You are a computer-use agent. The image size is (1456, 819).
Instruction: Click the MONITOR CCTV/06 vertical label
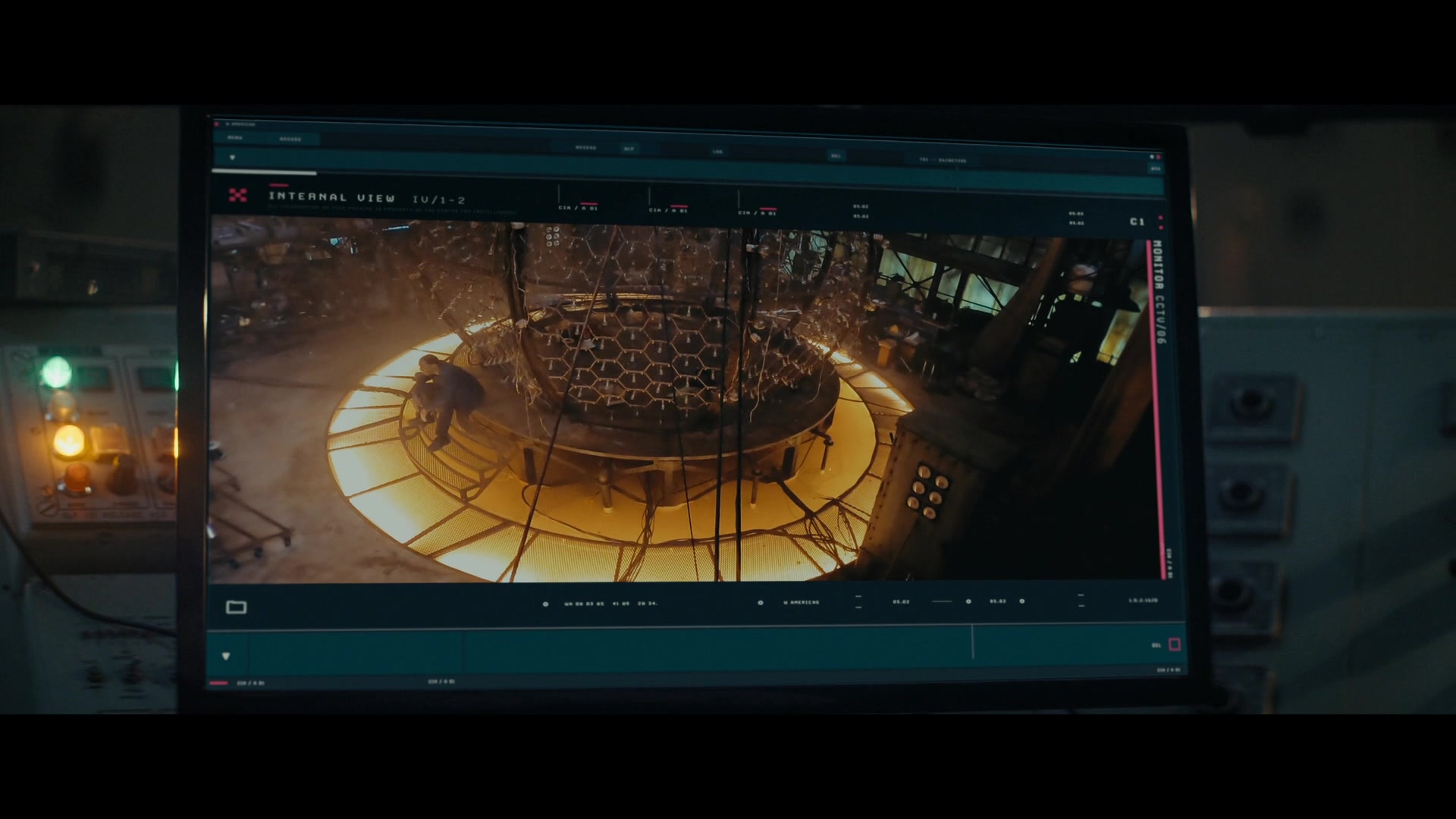pyautogui.click(x=1159, y=292)
